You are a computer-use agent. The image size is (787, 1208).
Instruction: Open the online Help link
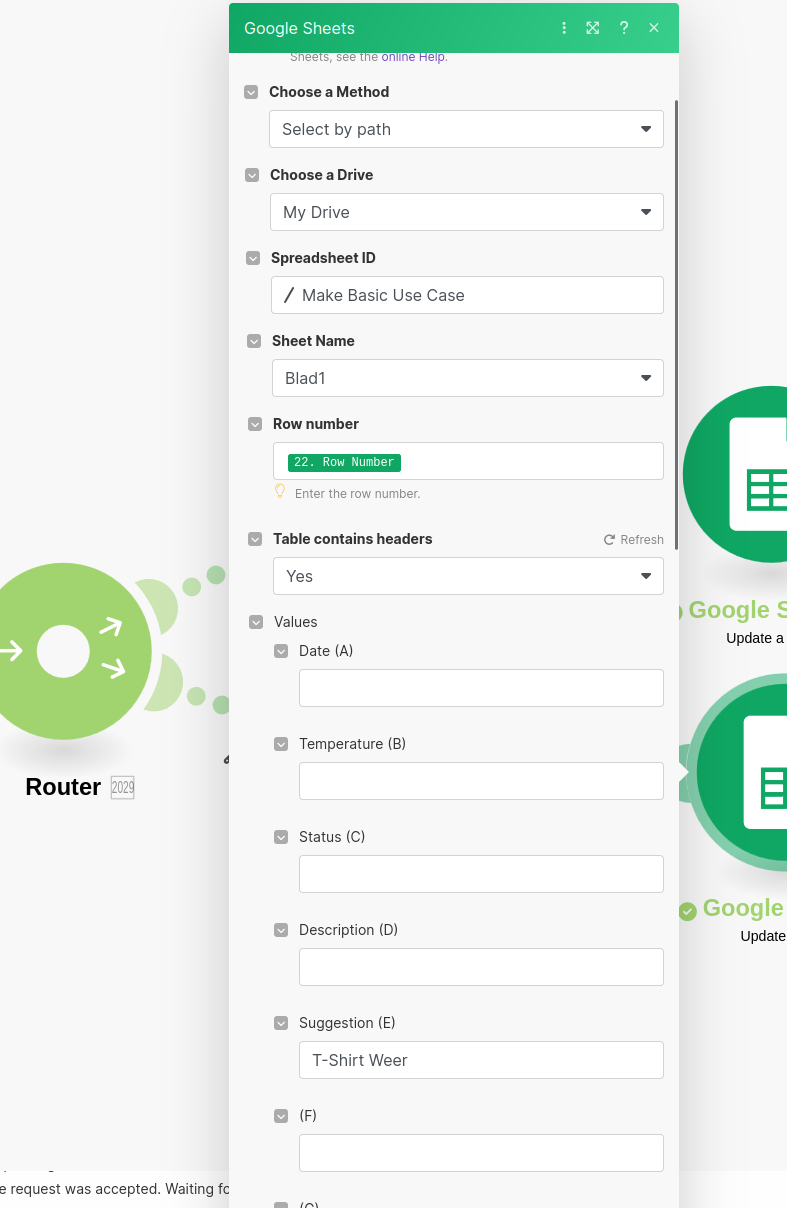pos(413,57)
